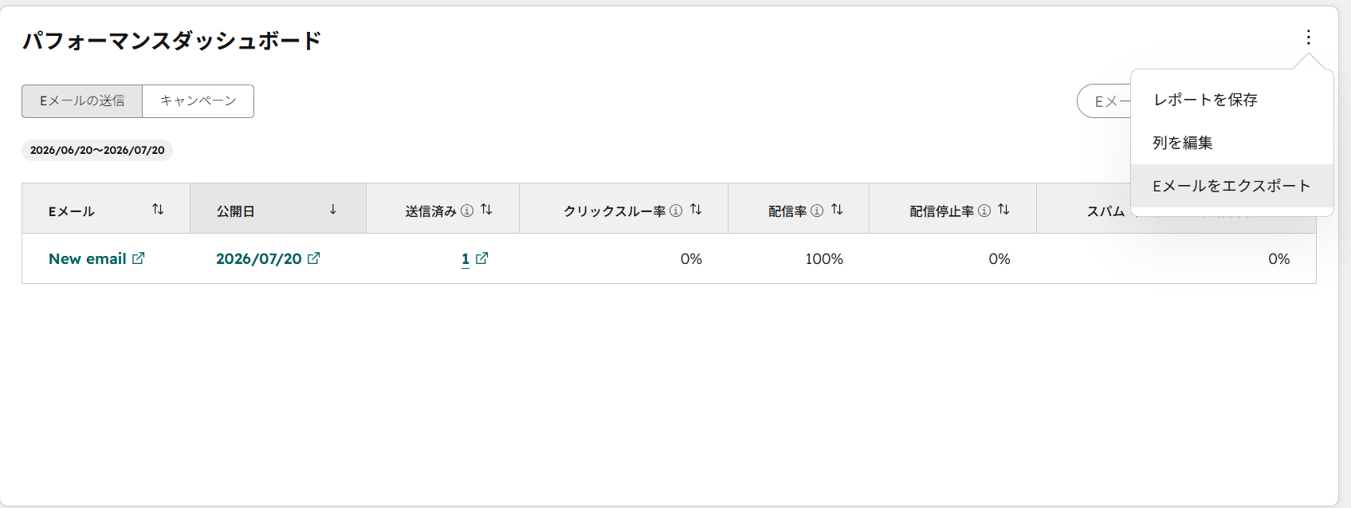Sort by 配信率 column arrows
This screenshot has width=1351, height=508.
pyautogui.click(x=837, y=210)
